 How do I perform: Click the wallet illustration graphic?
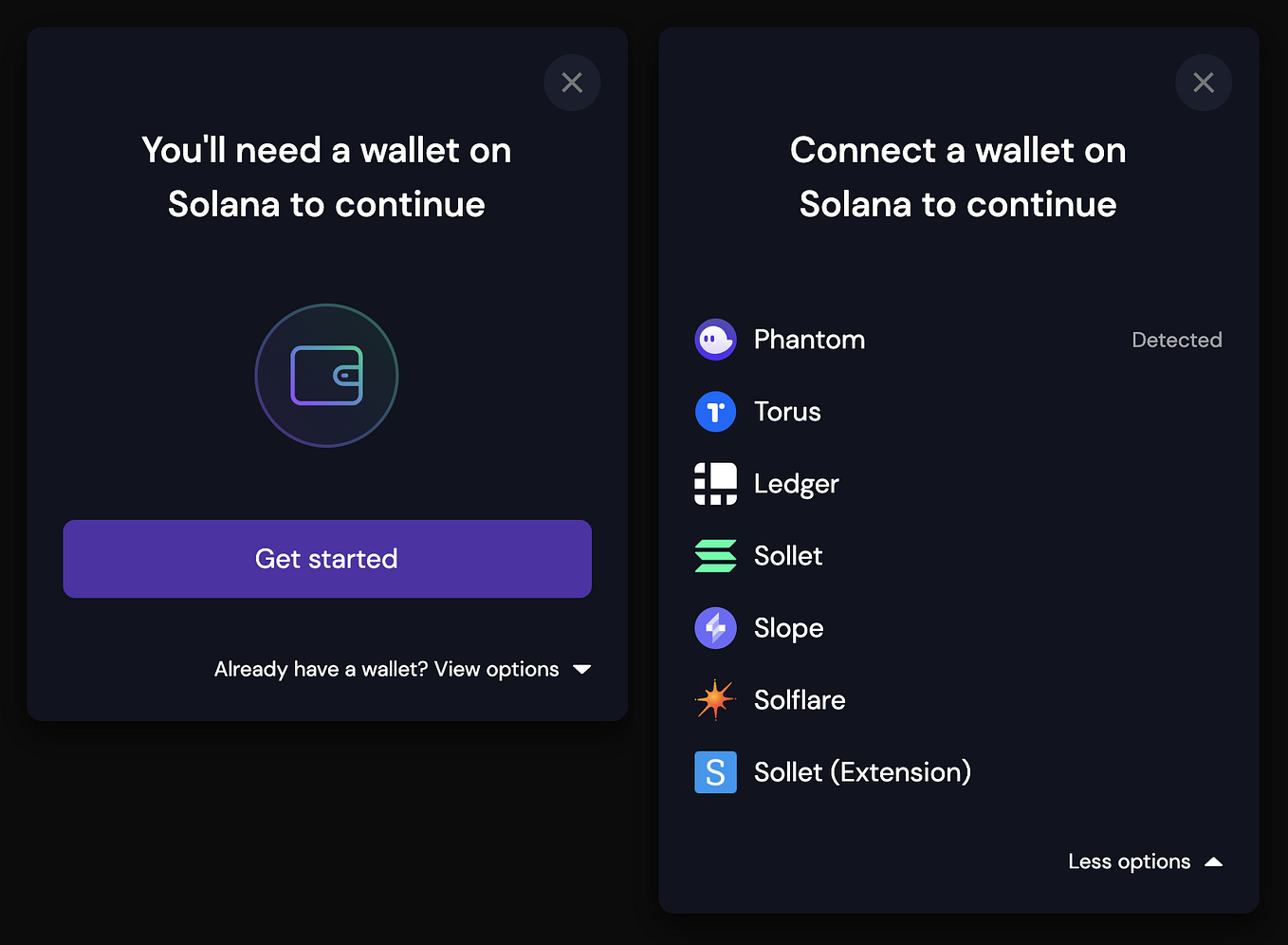point(326,376)
